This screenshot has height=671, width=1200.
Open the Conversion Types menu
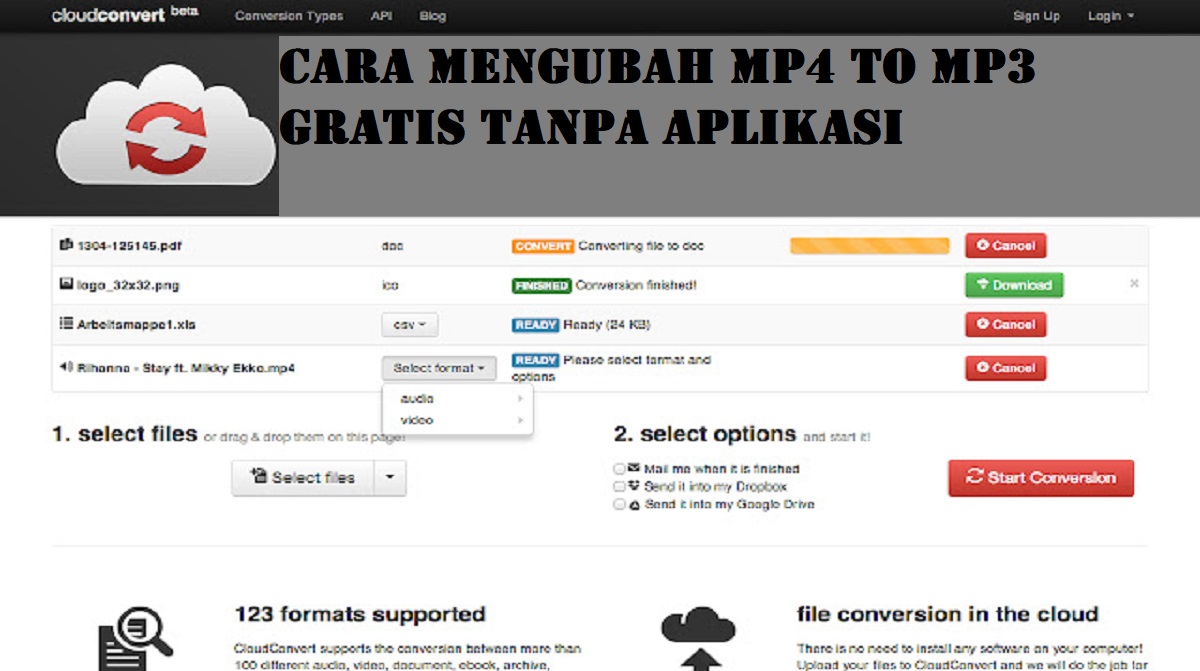[x=289, y=16]
